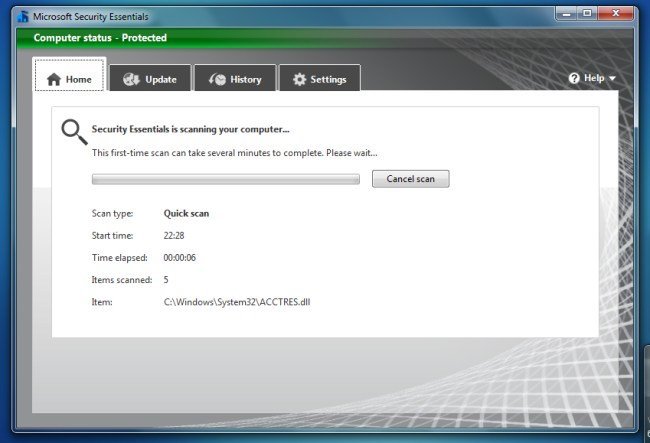
Task: Select the 'Quick scan' scan type value
Action: click(186, 213)
